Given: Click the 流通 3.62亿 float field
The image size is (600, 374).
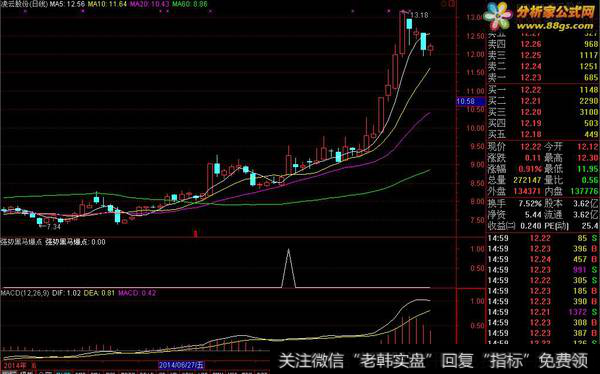Looking at the screenshot, I should point(571,214).
